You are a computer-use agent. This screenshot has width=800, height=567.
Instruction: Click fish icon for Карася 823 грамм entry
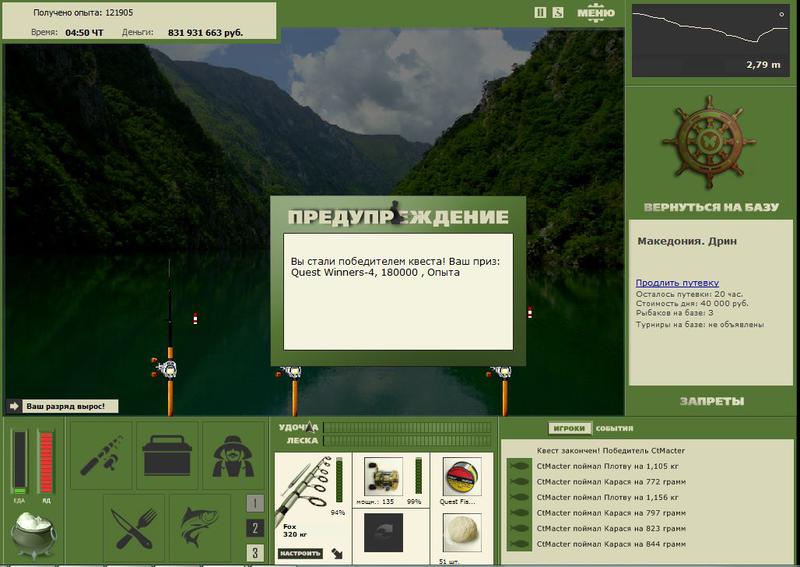coord(519,528)
